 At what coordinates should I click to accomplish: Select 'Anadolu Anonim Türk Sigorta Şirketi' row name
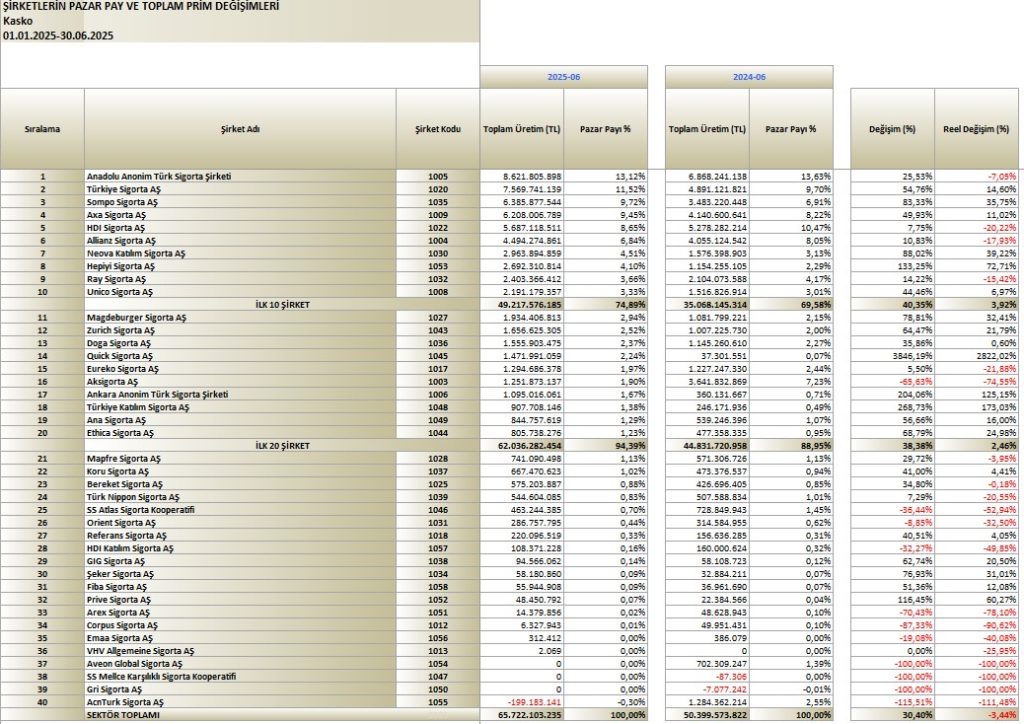pyautogui.click(x=159, y=176)
